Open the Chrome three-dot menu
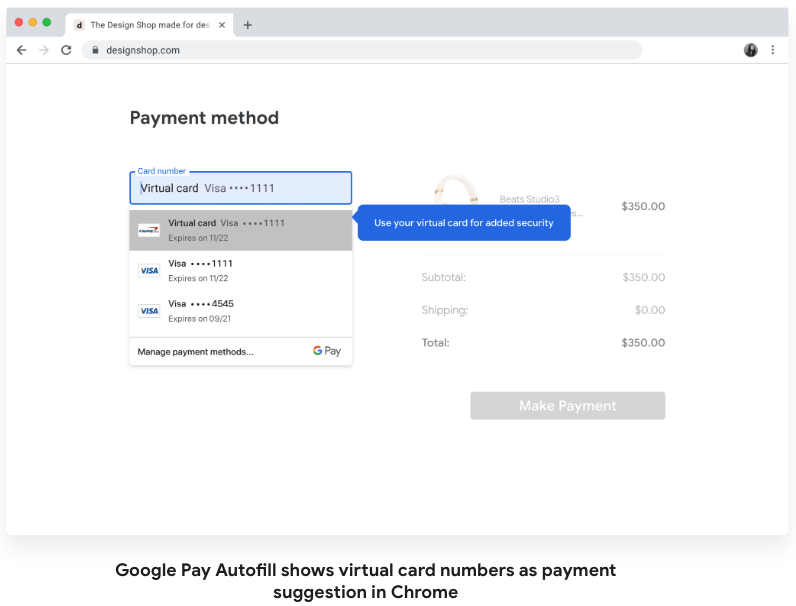The width and height of the screenshot is (796, 606). 772,50
